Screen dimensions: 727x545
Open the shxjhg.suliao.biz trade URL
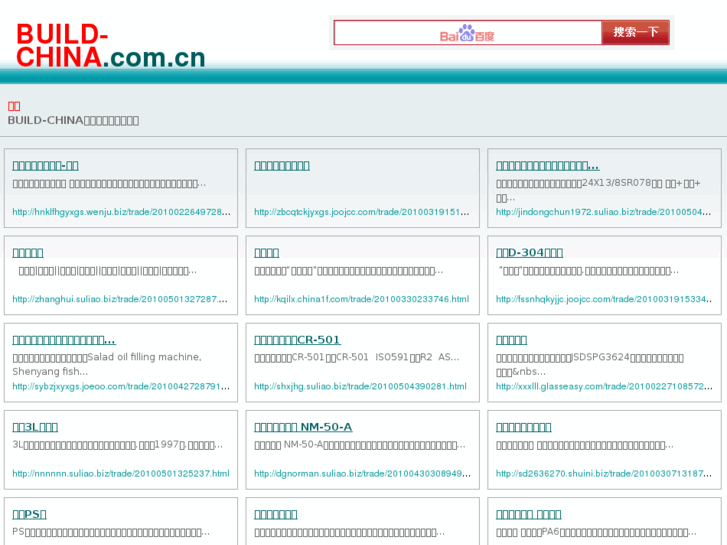tap(360, 386)
